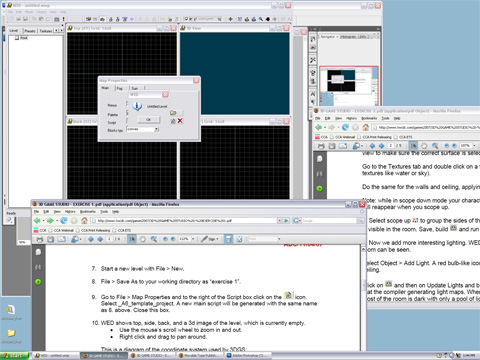Print the Exercise 1 PDF with printer icon

[x=40, y=239]
